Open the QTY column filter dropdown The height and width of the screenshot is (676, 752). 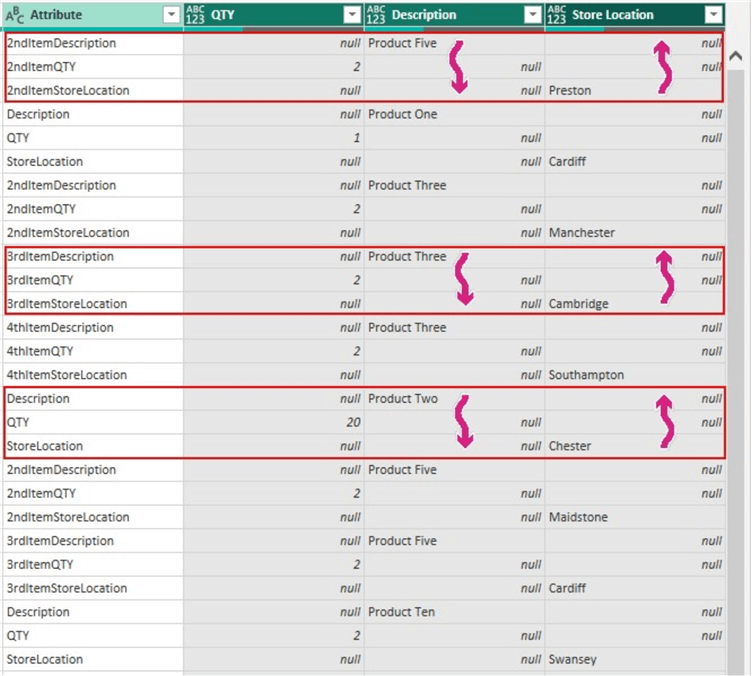352,15
